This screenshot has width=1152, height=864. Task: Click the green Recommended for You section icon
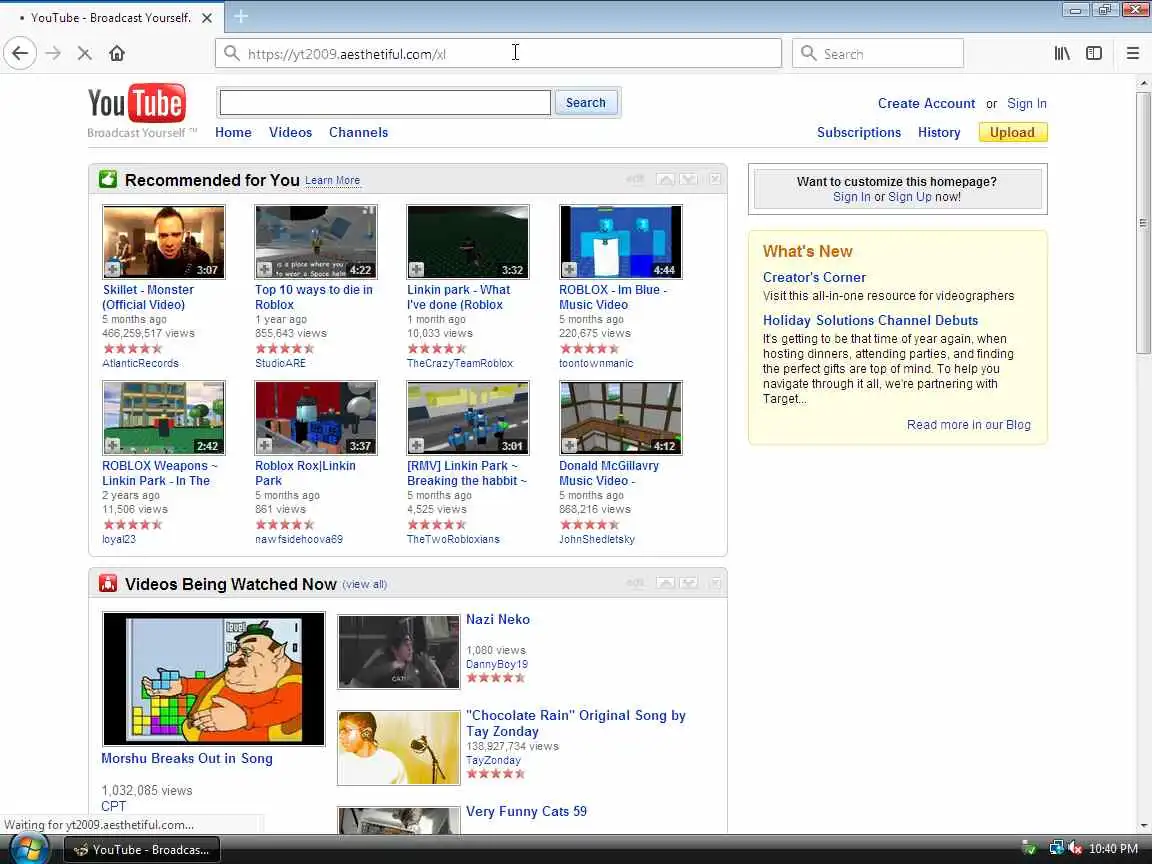click(x=108, y=179)
